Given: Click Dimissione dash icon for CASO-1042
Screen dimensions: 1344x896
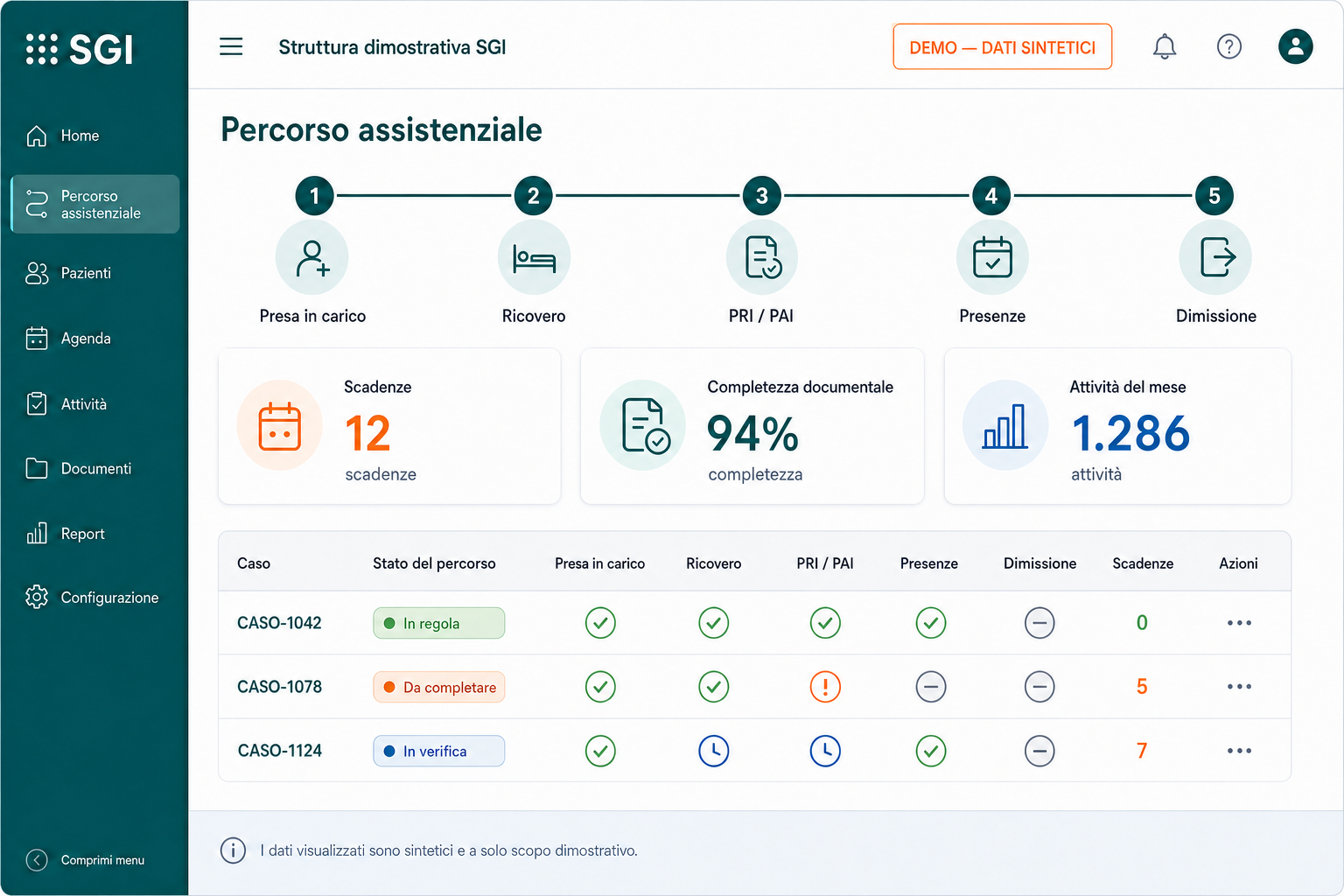Looking at the screenshot, I should (1039, 623).
